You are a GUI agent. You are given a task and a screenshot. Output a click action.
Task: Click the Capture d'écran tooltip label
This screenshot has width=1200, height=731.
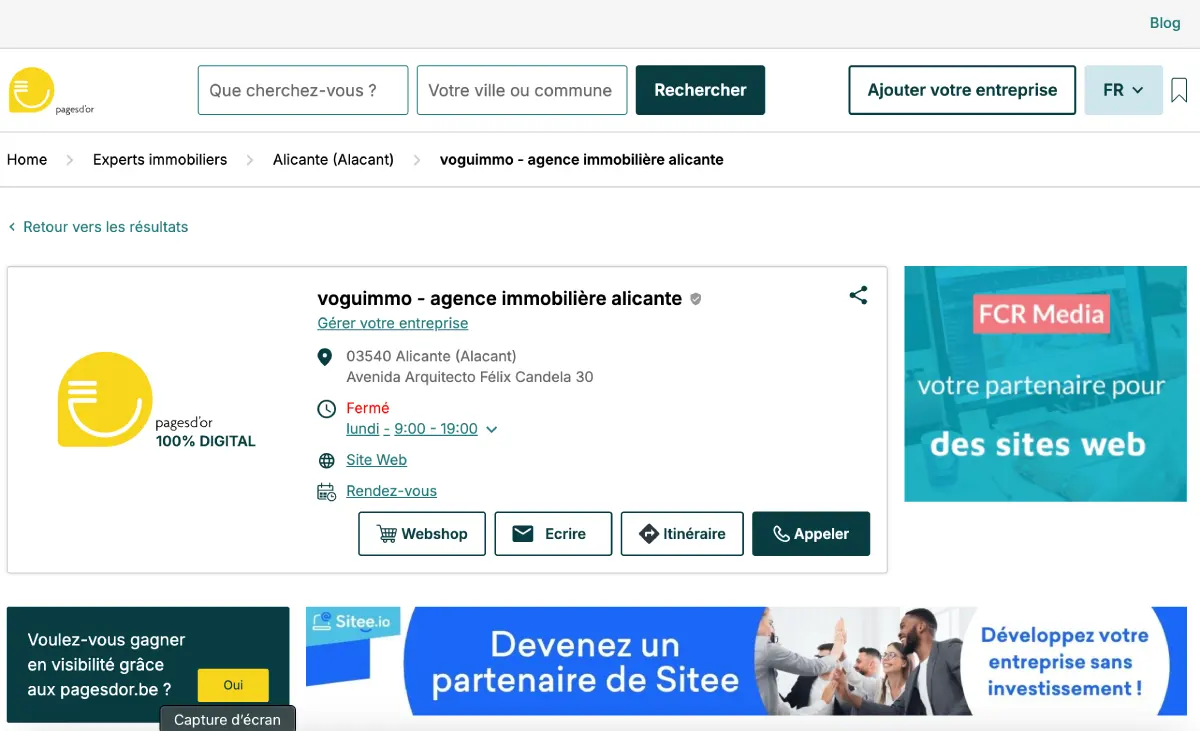click(228, 719)
